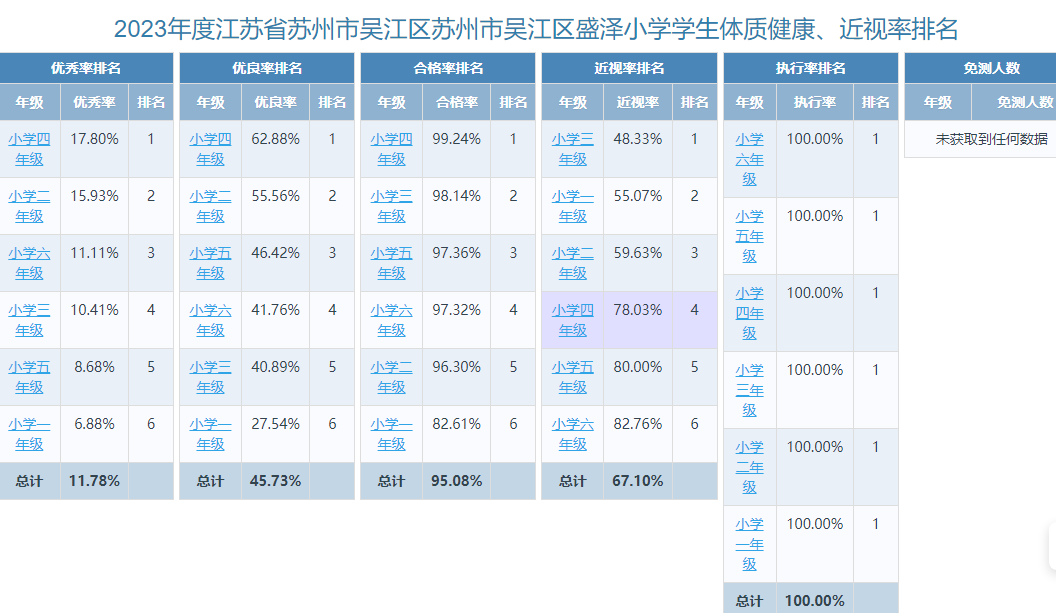Viewport: 1056px width, 613px height.
Task: Open 小学三年级 link in 优良率排名 table
Action: coord(210,377)
